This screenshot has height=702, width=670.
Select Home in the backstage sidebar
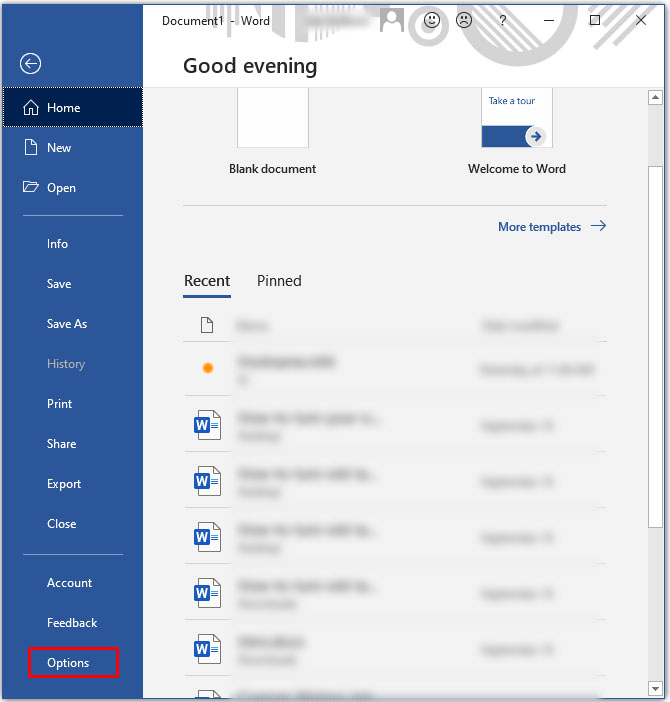[73, 107]
